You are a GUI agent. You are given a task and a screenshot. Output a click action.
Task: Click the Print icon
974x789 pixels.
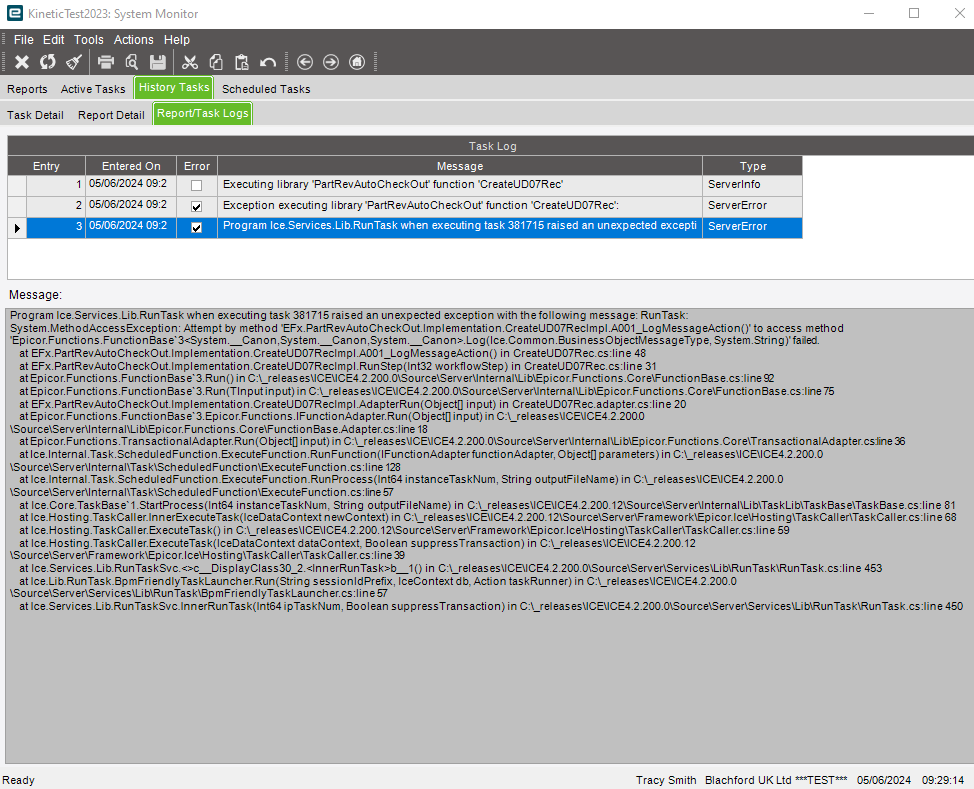point(105,62)
